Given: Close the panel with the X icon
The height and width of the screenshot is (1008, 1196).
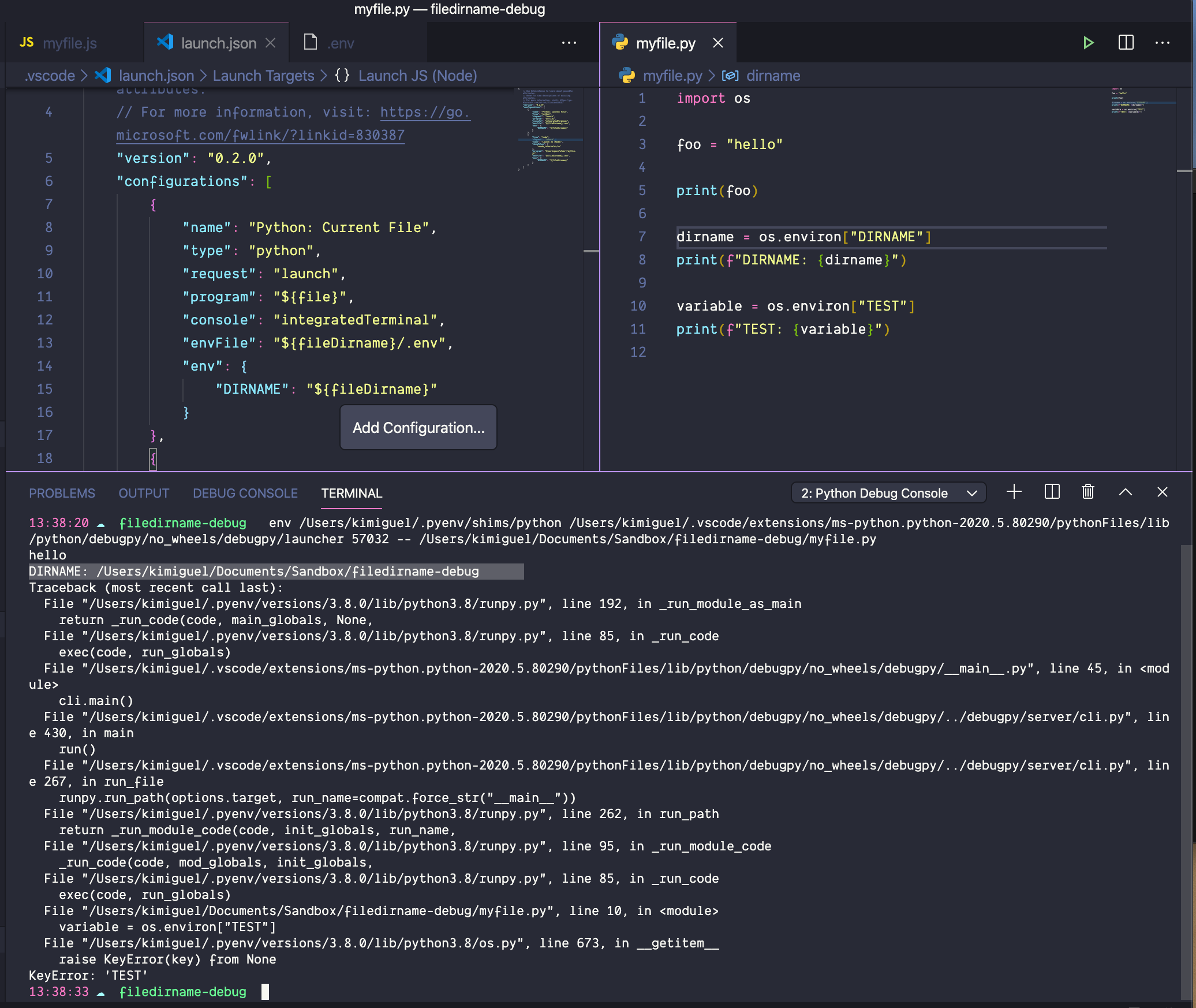Looking at the screenshot, I should [1163, 492].
